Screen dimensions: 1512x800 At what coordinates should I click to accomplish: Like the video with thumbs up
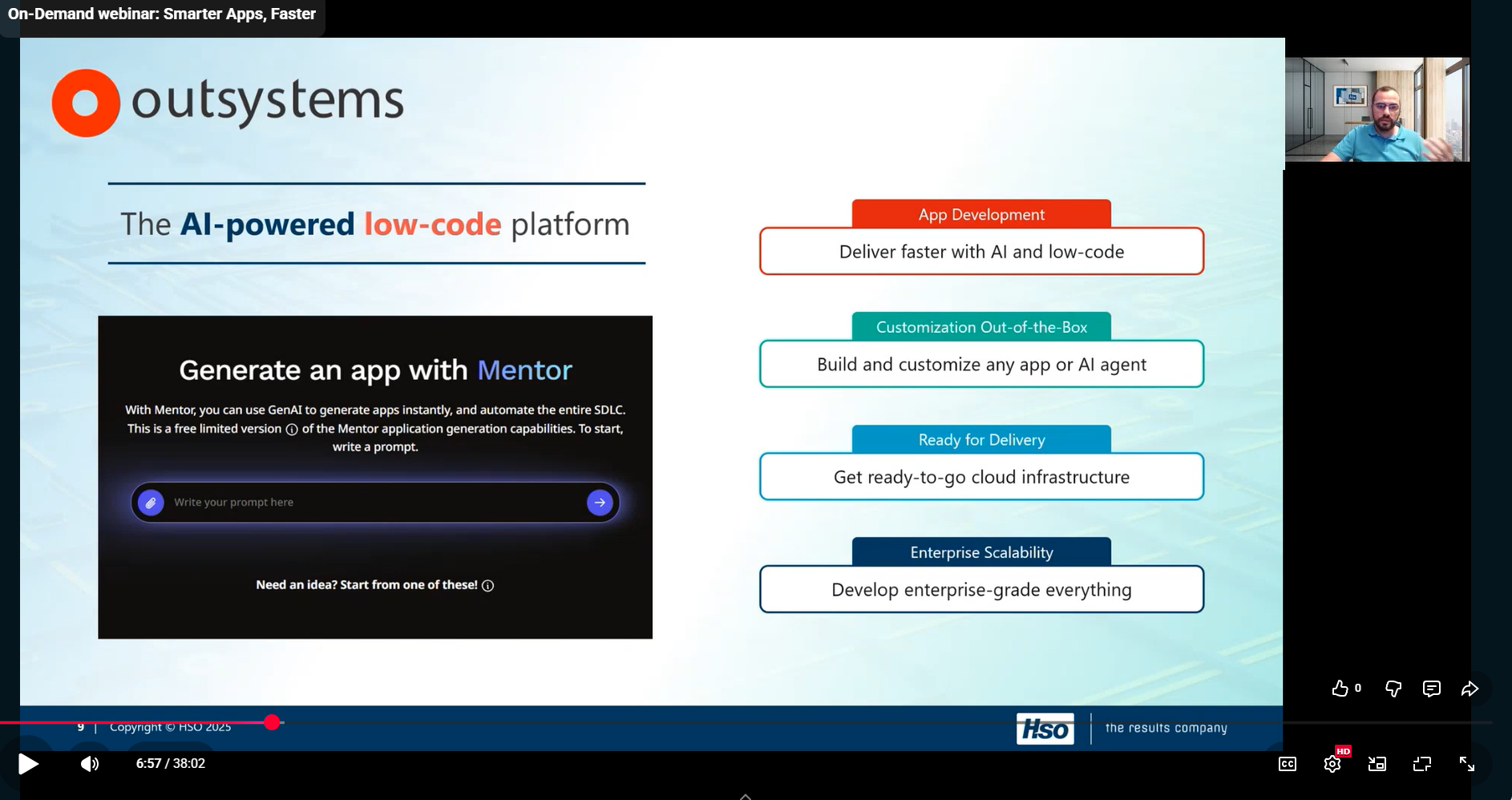pos(1340,689)
